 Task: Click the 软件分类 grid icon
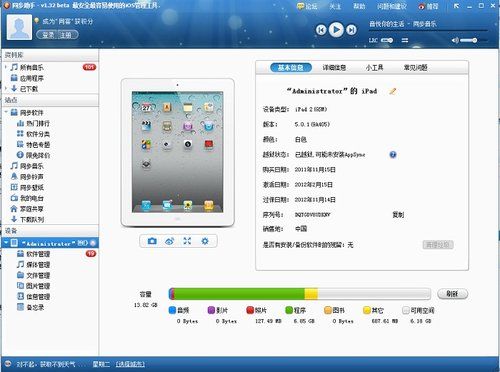coord(20,134)
